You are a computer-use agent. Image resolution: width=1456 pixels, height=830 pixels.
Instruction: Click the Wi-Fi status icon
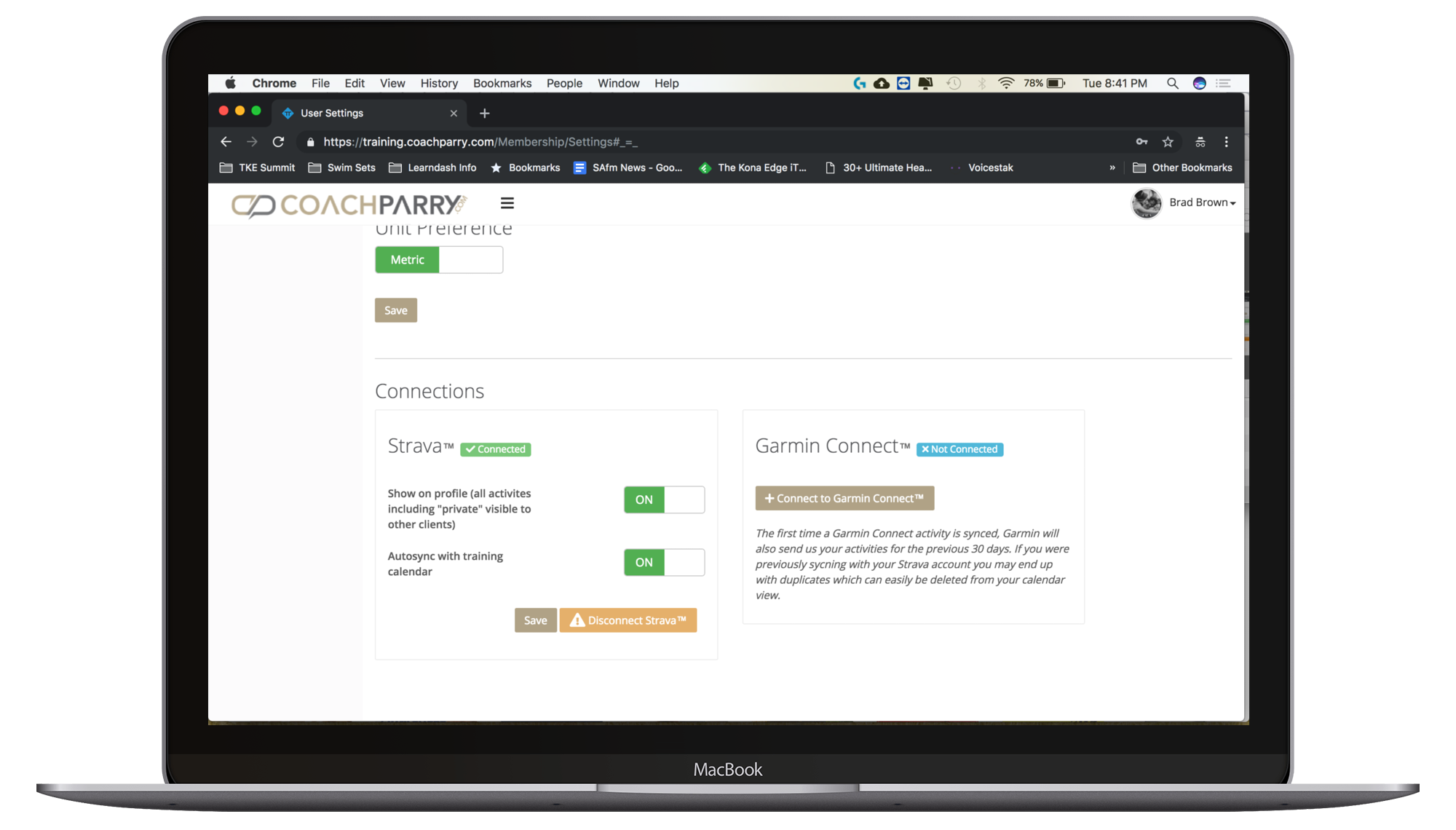(1006, 84)
